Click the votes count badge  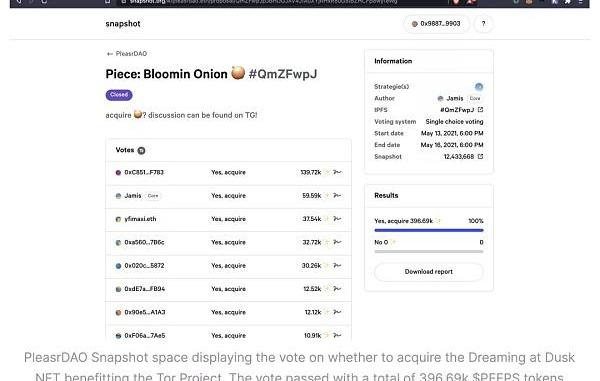pos(141,150)
